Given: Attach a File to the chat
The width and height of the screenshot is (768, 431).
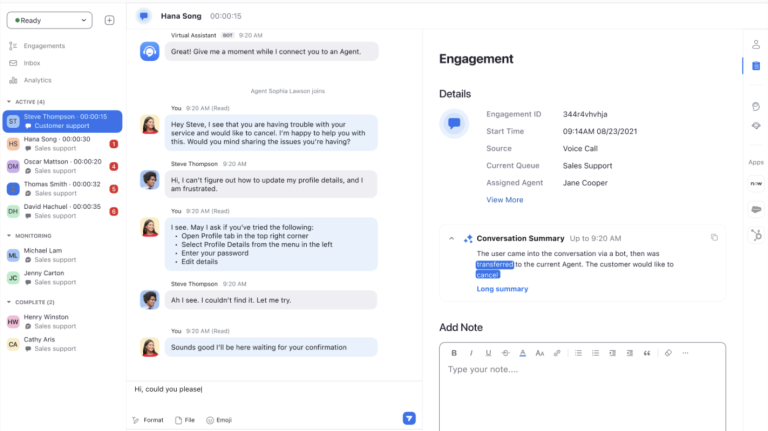Looking at the screenshot, I should click(x=184, y=420).
